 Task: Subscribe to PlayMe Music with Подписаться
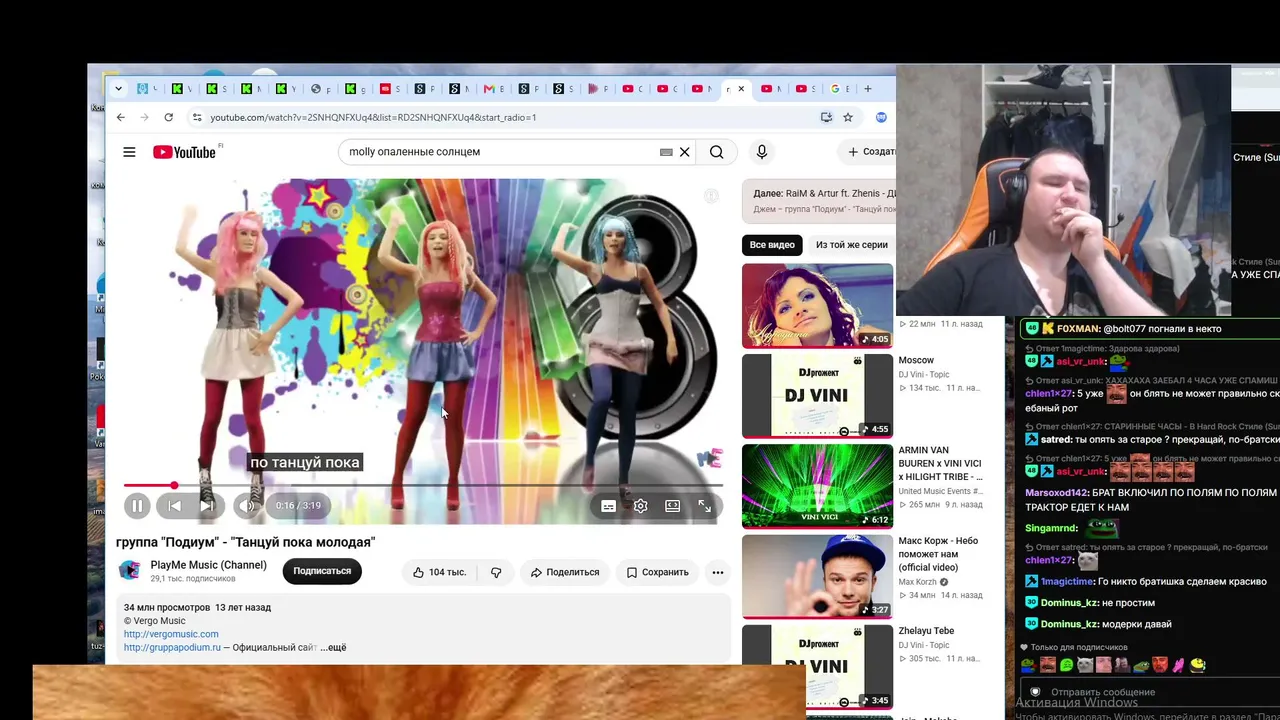[x=322, y=571]
